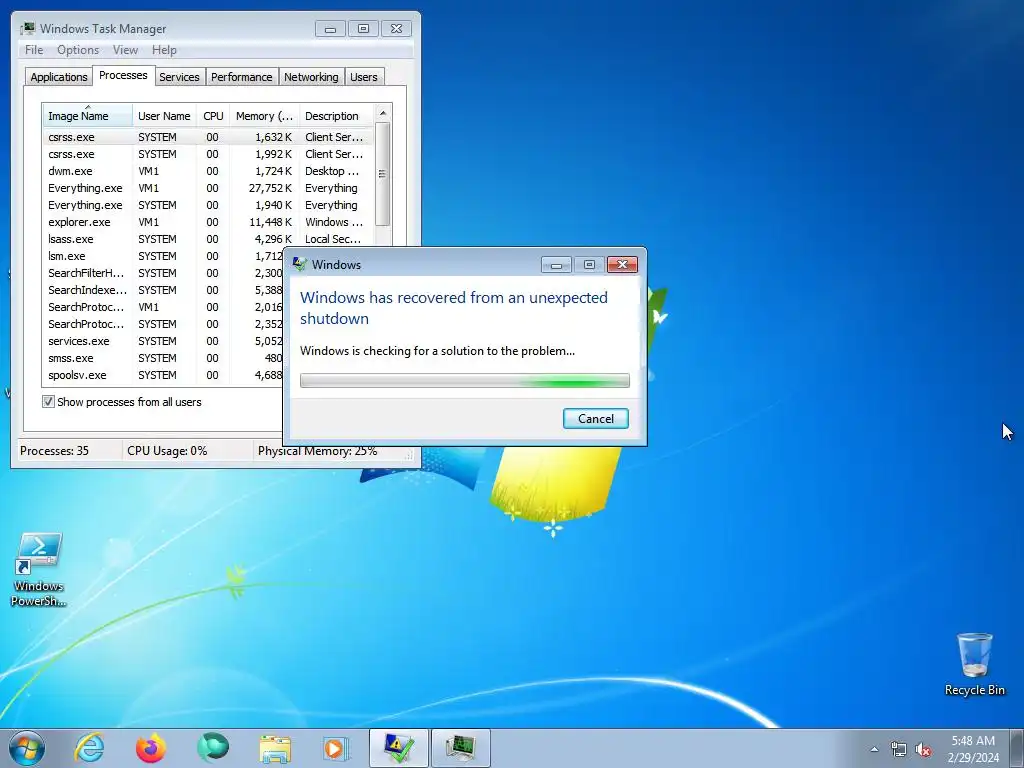
Task: Open the Help menu in Task Manager
Action: (x=164, y=50)
